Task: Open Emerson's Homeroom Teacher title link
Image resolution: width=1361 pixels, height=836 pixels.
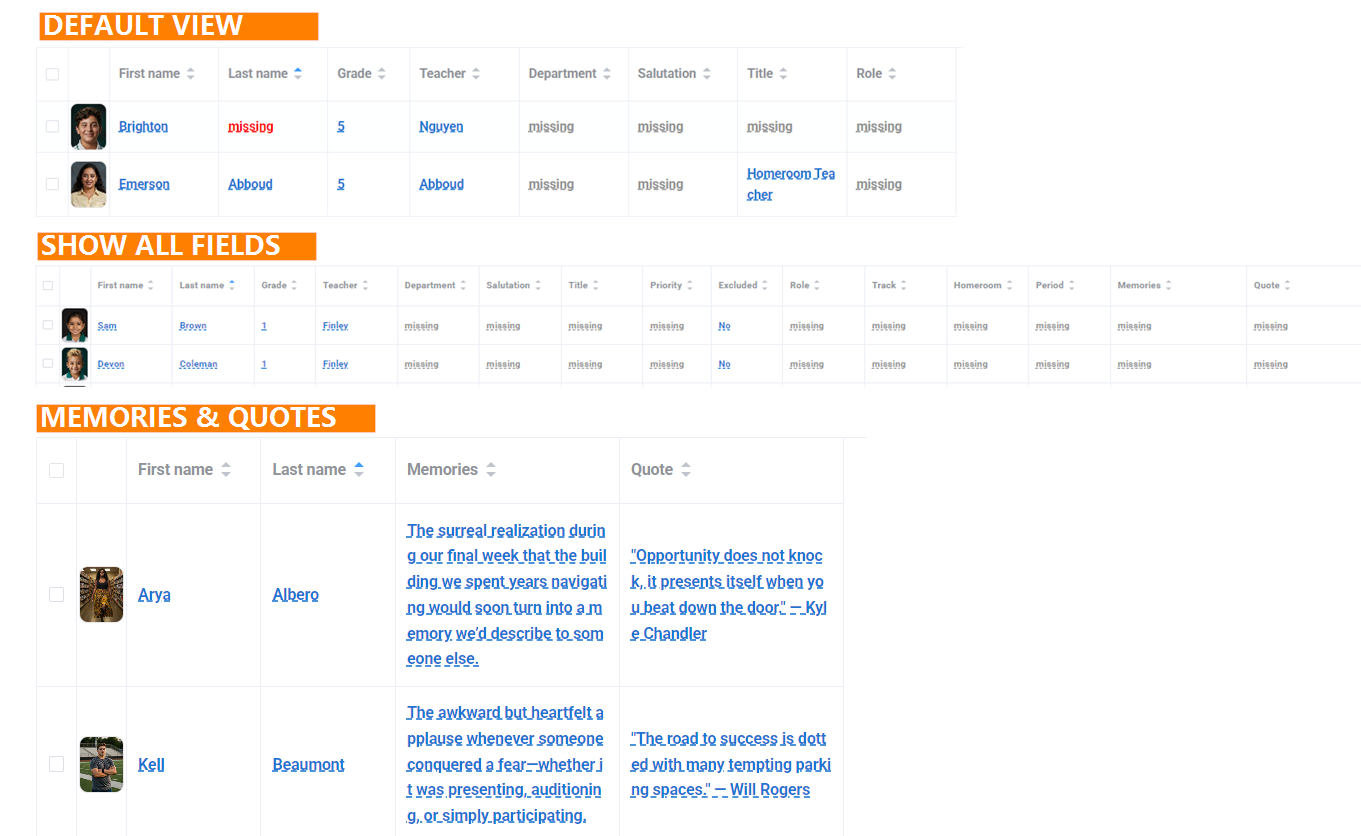Action: click(x=791, y=184)
